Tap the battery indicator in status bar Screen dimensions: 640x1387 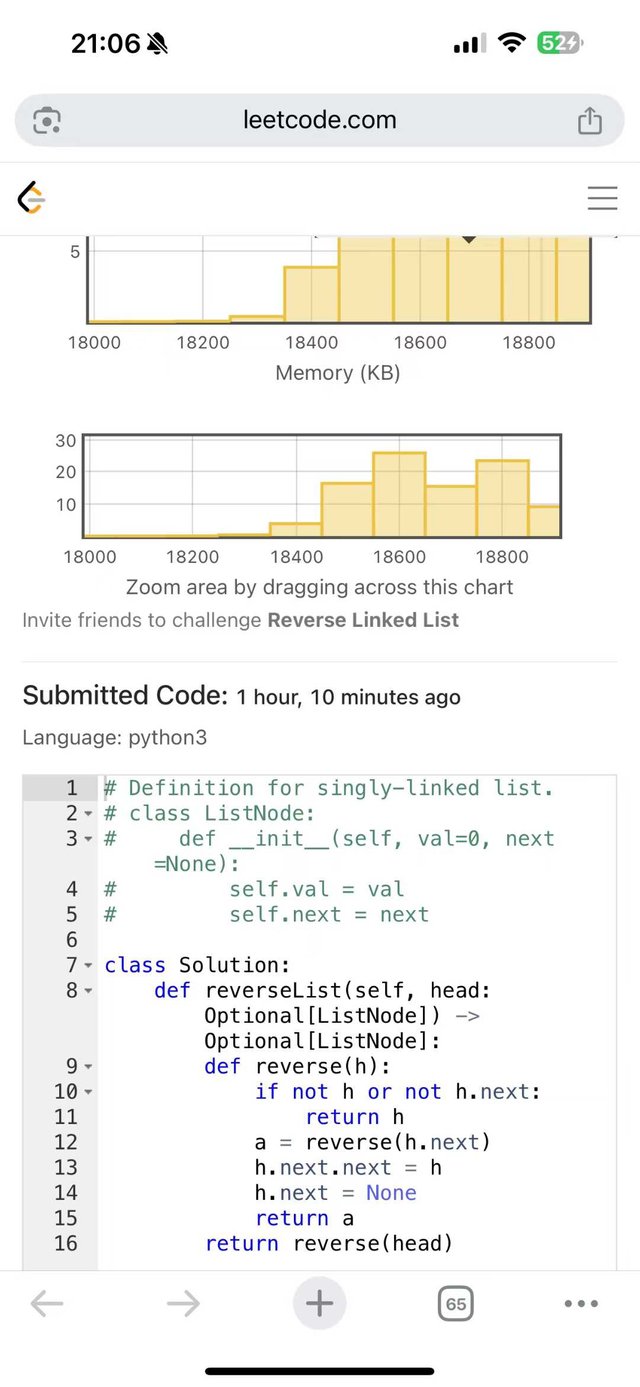click(x=558, y=43)
